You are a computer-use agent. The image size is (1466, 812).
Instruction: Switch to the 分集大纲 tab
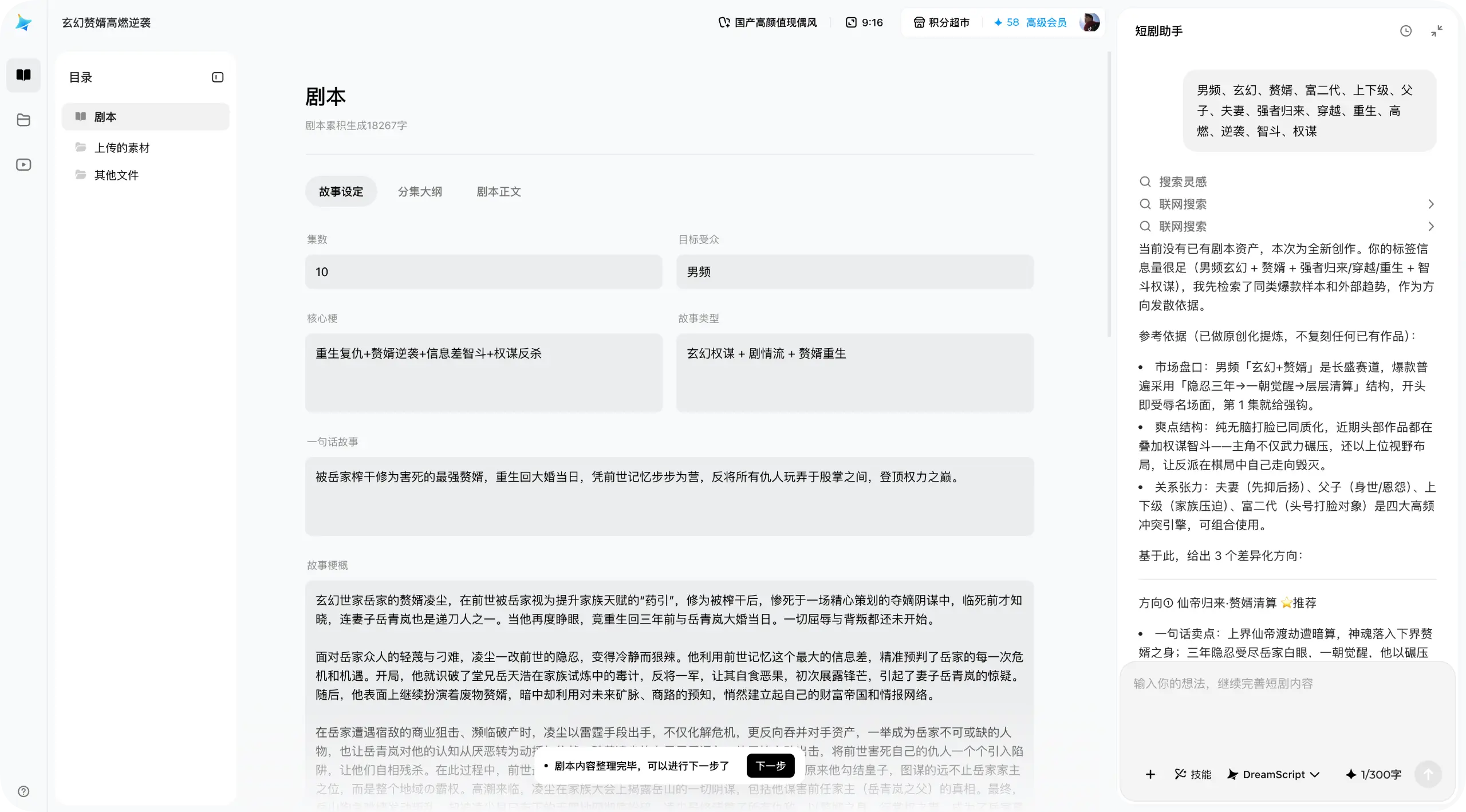420,191
